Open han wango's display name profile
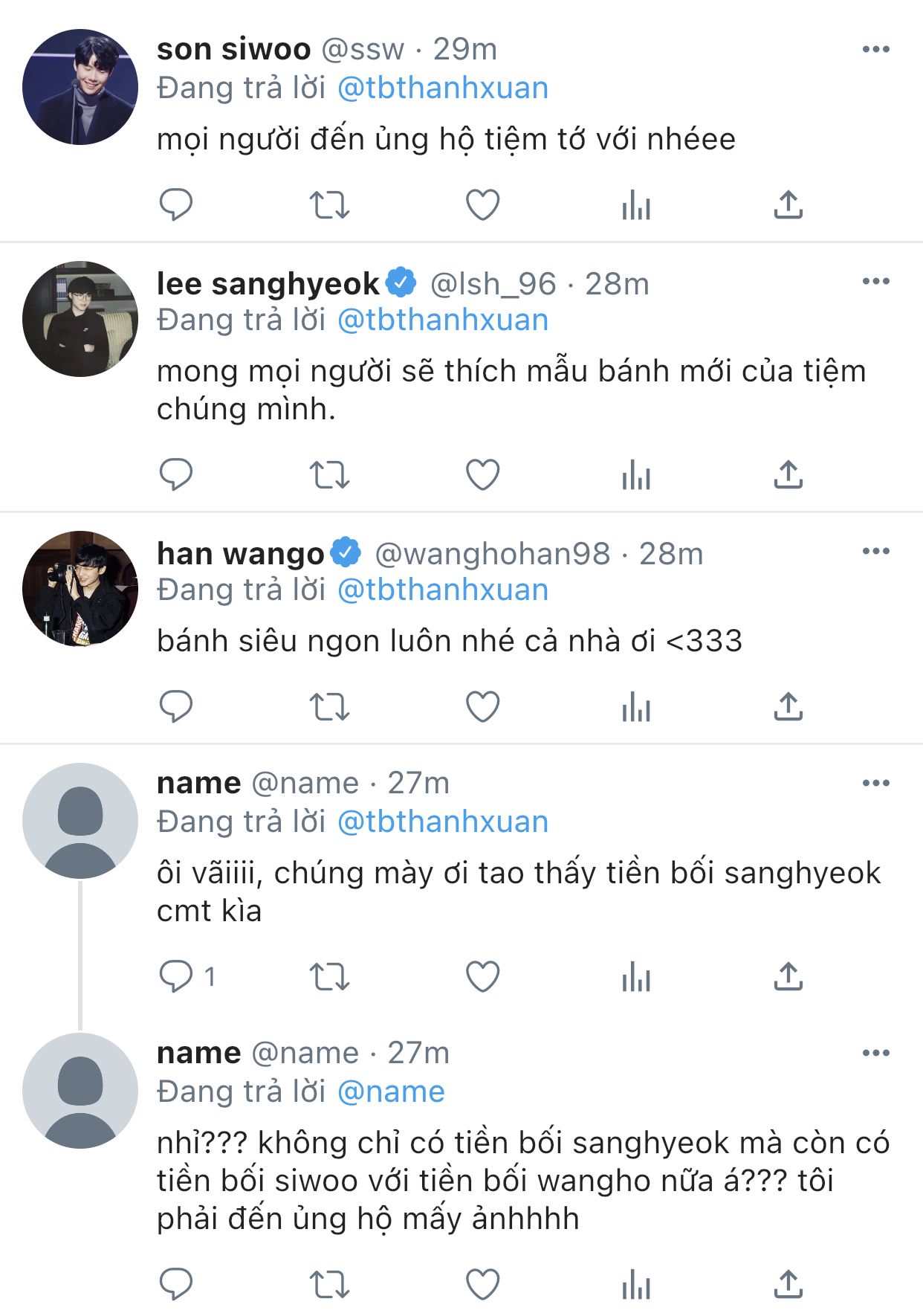Viewport: 923px width, 1316px height. (x=241, y=554)
